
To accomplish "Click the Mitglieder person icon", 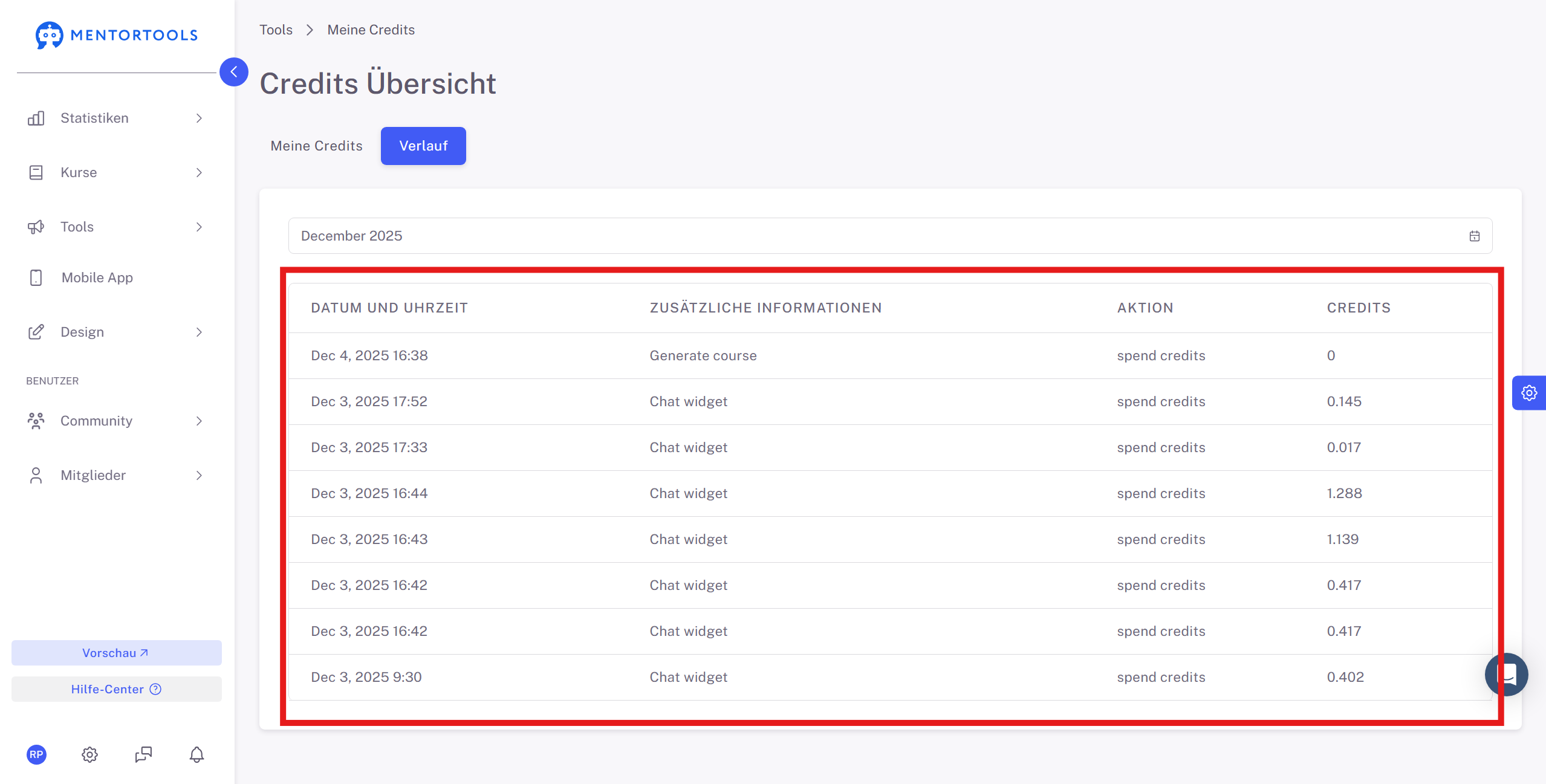I will click(36, 475).
